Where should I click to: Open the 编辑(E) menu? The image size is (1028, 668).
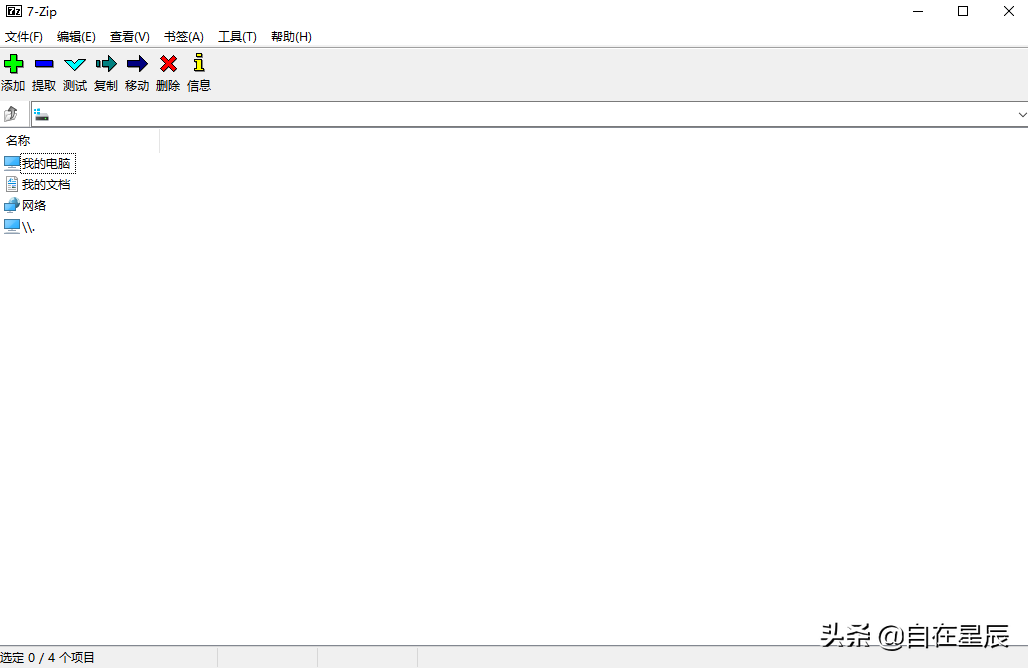click(76, 37)
